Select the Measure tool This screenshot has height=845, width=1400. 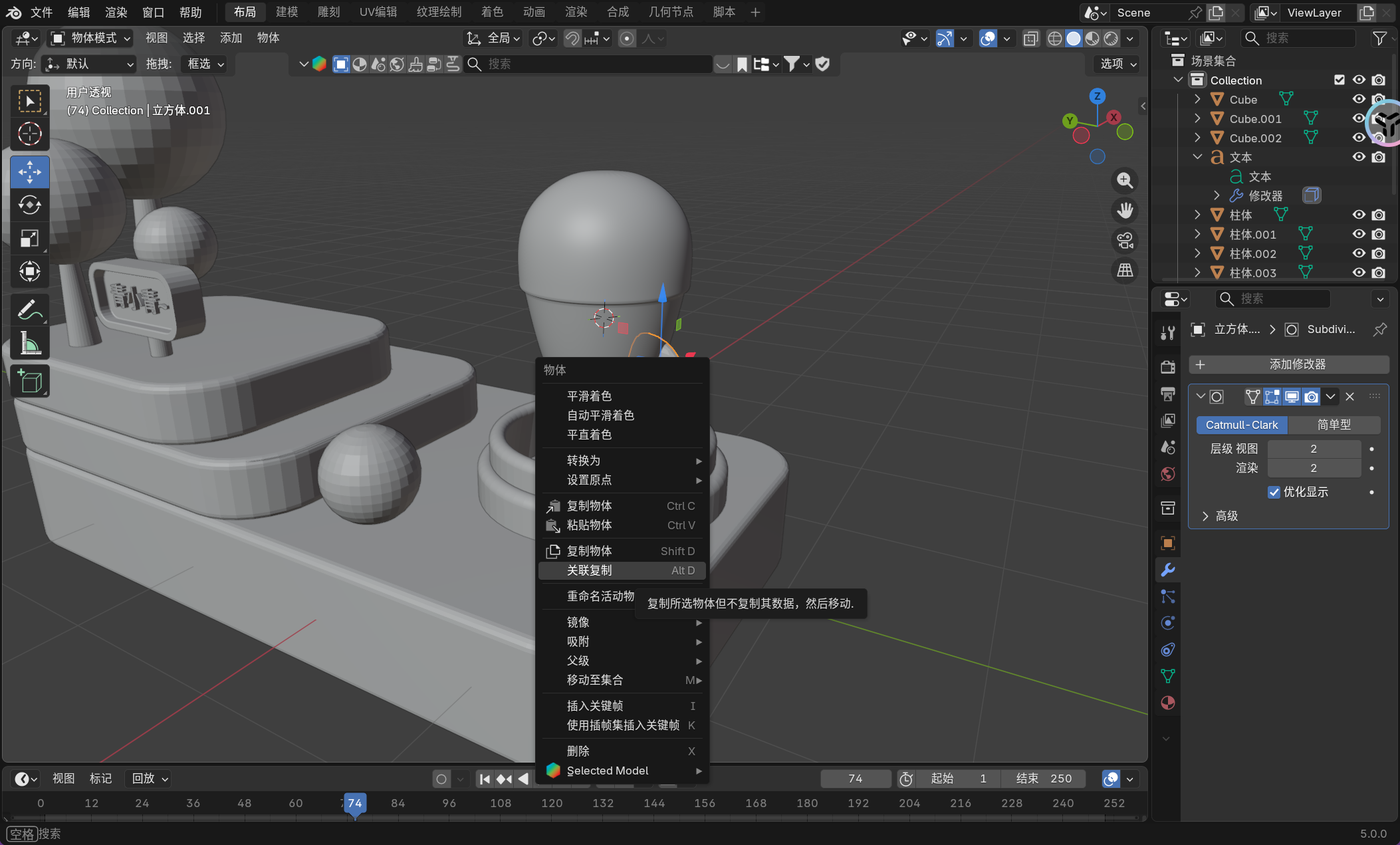tap(30, 344)
